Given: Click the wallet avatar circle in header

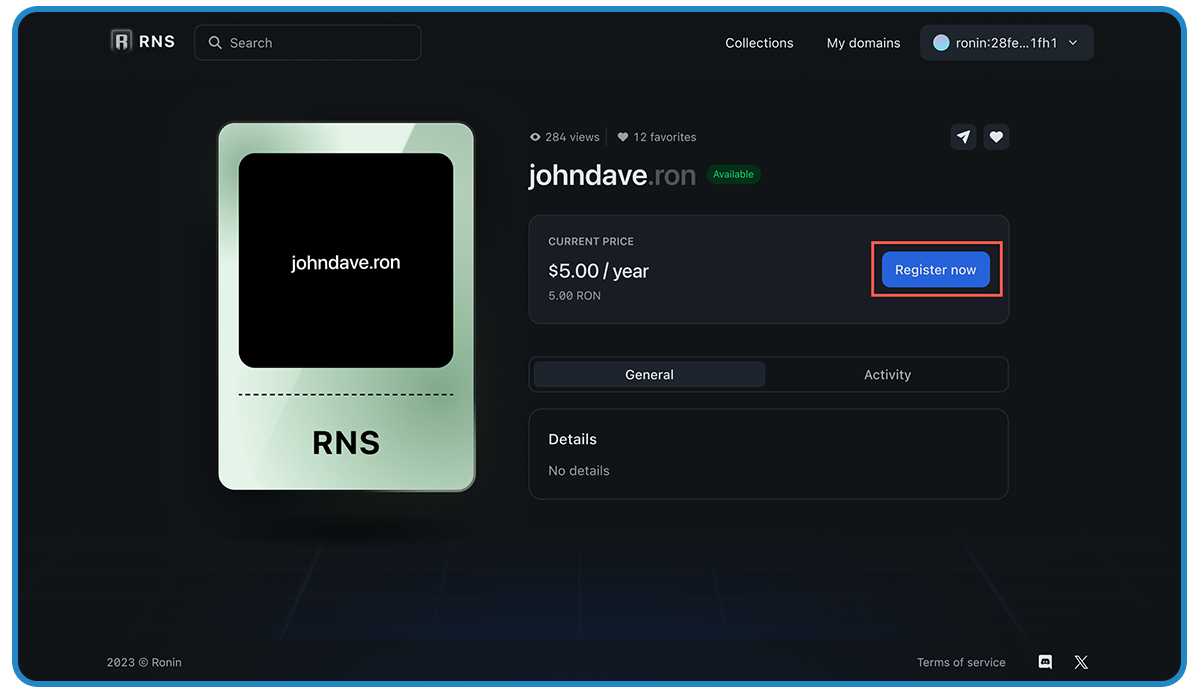Looking at the screenshot, I should pyautogui.click(x=941, y=43).
